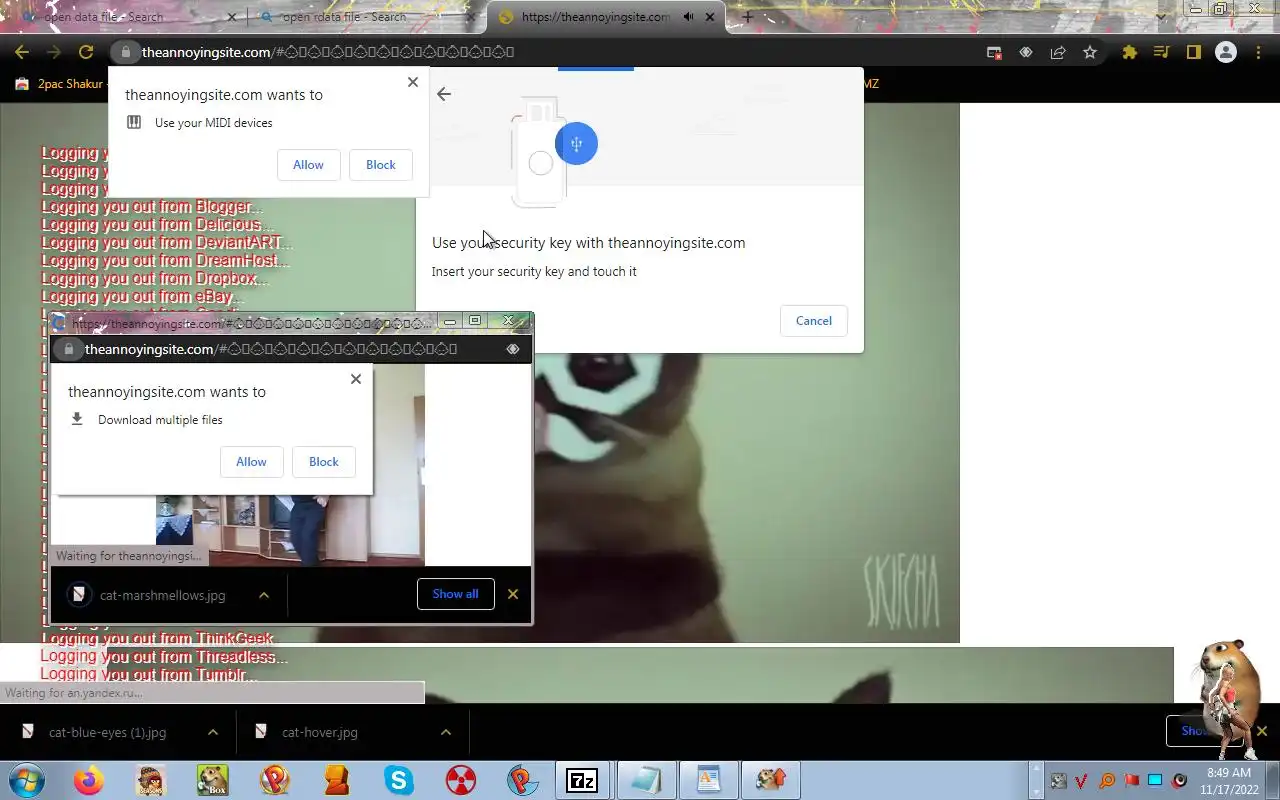
Task: Click the lock icon in popup window
Action: click(68, 349)
